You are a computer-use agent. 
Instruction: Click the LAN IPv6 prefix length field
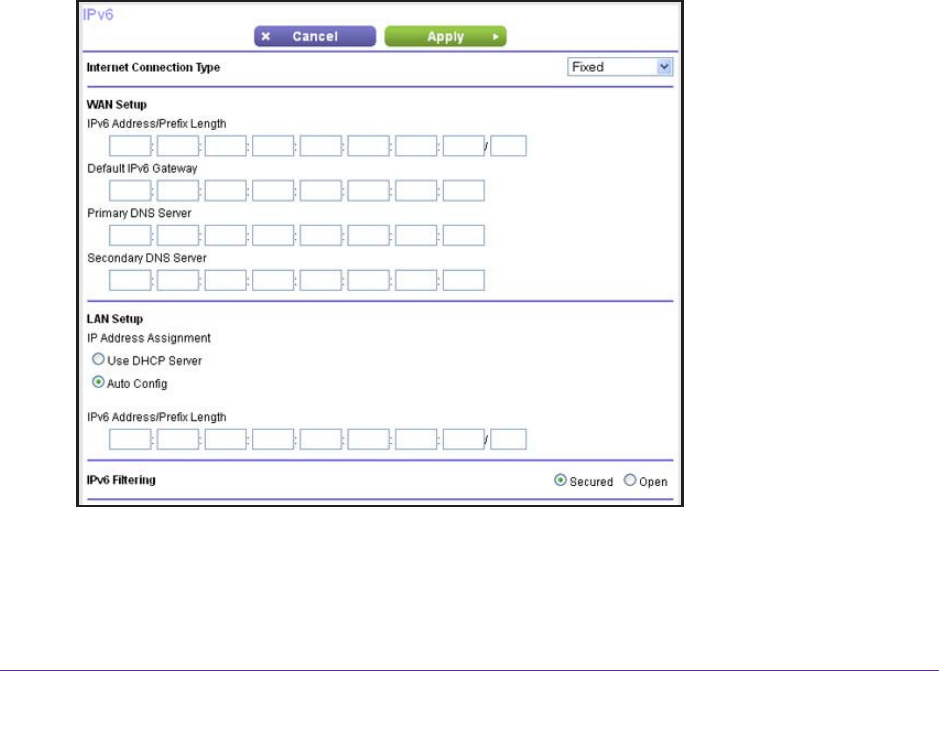click(508, 439)
